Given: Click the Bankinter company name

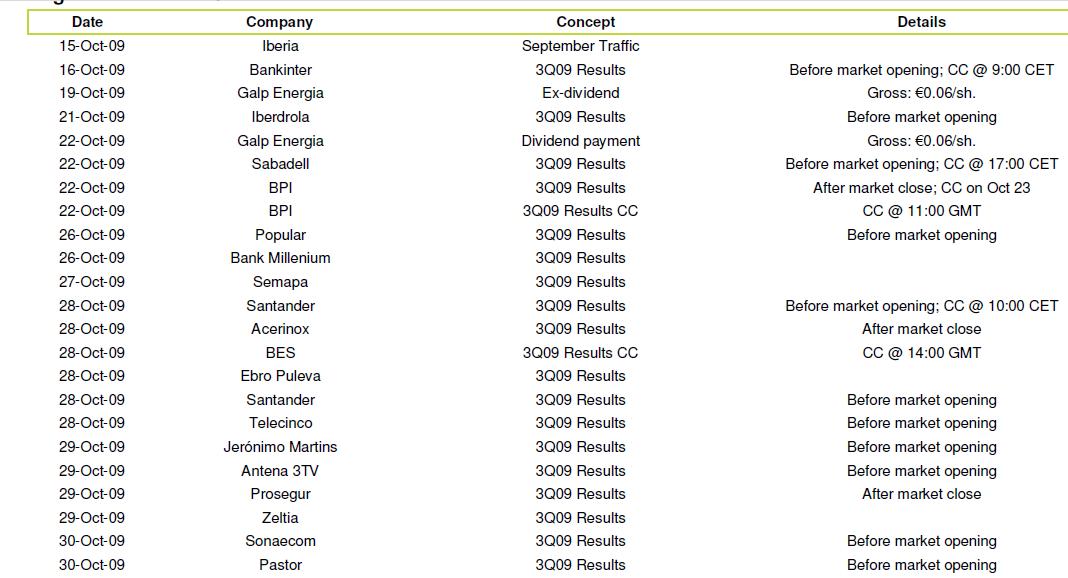Looking at the screenshot, I should click(x=280, y=69).
